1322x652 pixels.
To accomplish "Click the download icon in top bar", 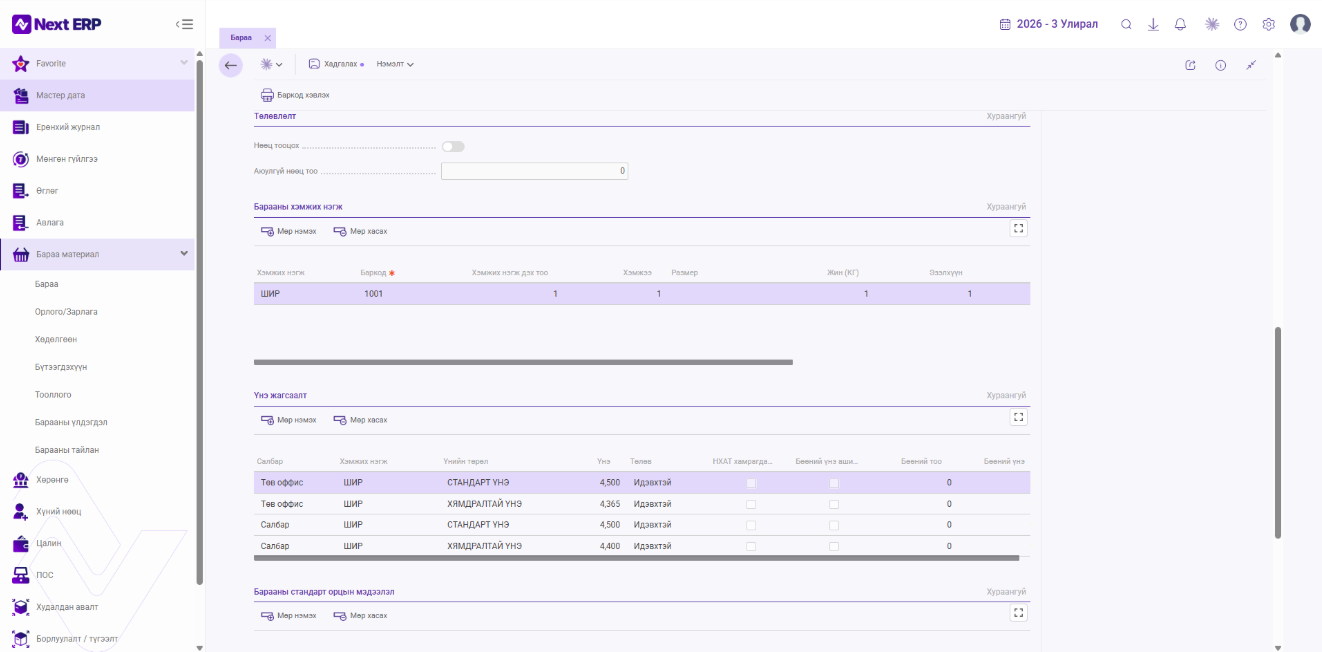I will [1153, 24].
